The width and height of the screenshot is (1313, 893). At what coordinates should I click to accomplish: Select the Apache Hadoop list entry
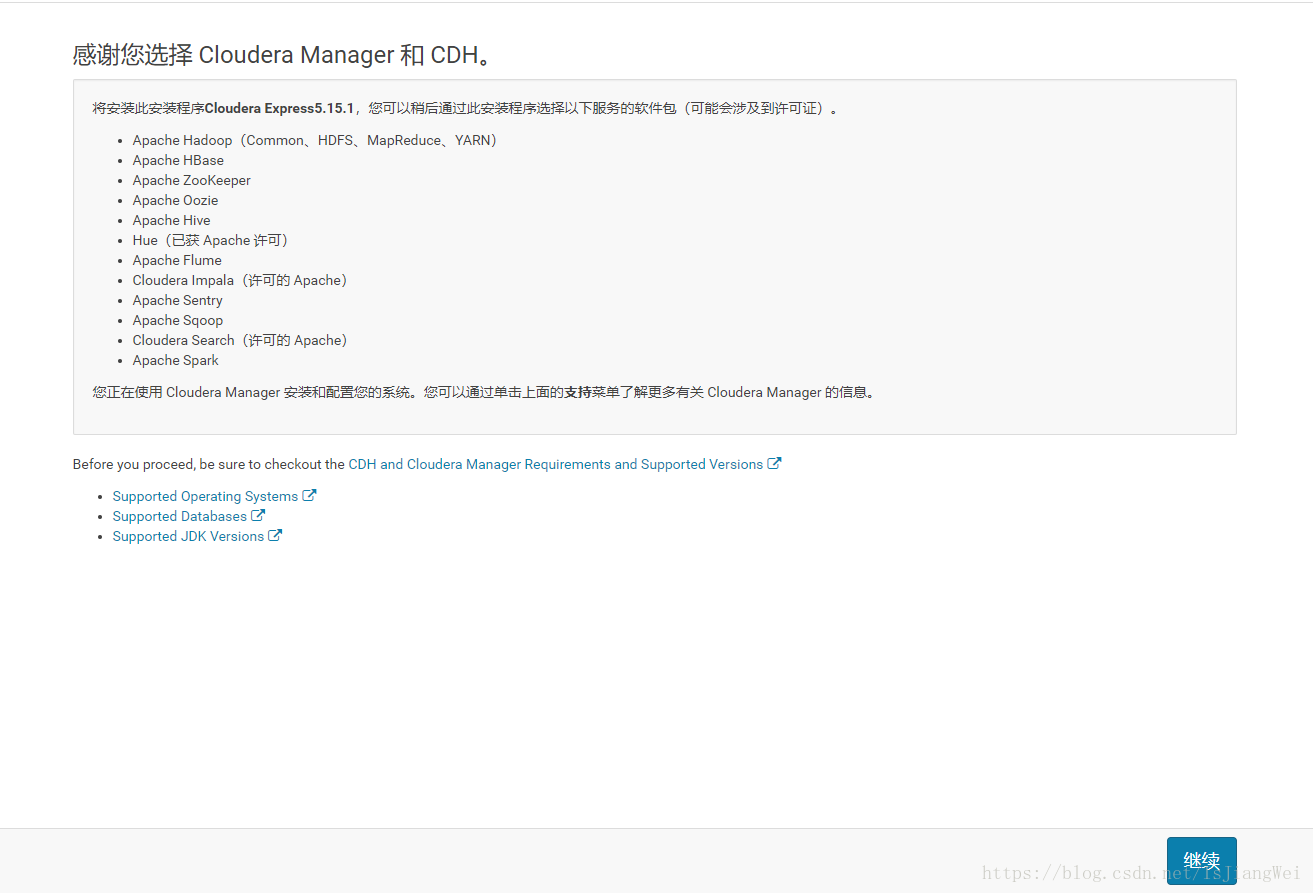[315, 140]
